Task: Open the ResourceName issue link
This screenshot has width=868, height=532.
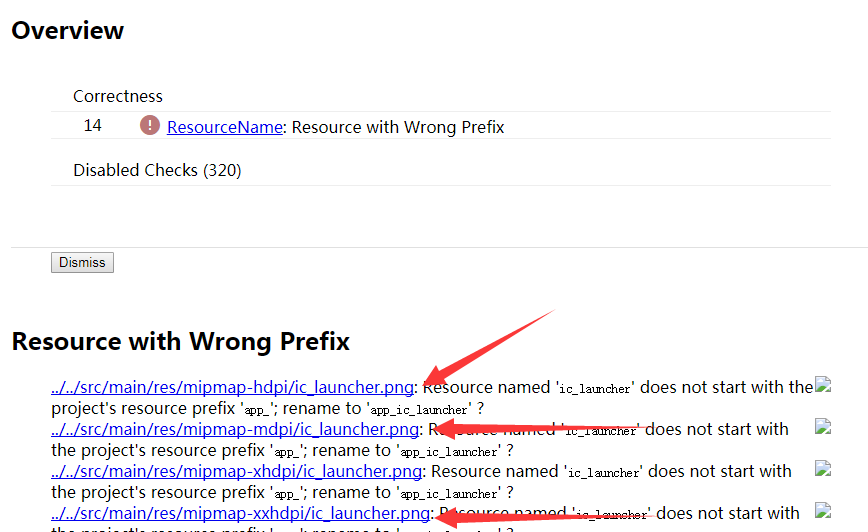Action: [x=225, y=127]
